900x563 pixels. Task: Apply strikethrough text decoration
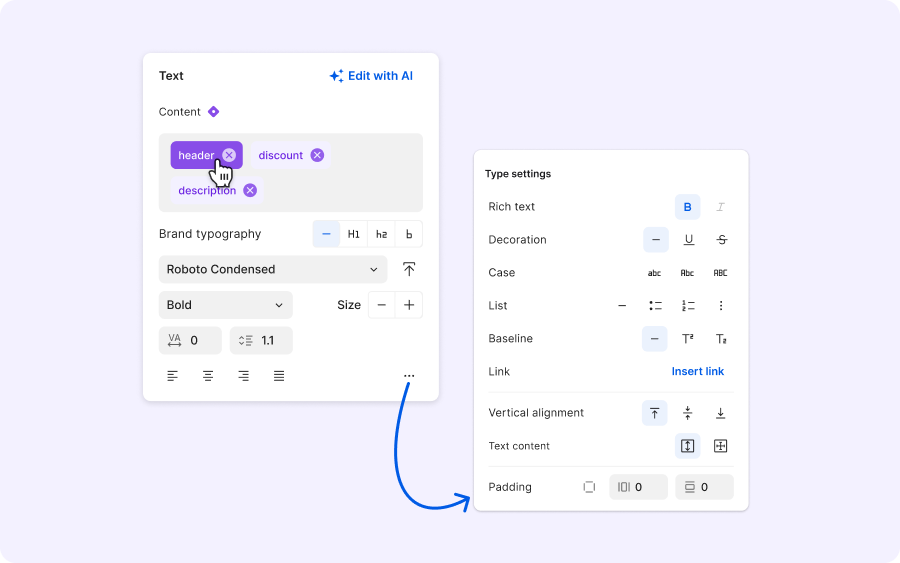pyautogui.click(x=721, y=240)
